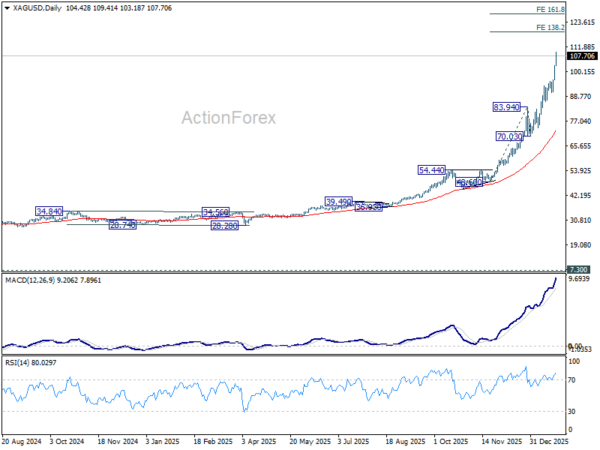The height and width of the screenshot is (450, 600).
Task: Click the 3 Apr 2025 date marker
Action: point(258,441)
